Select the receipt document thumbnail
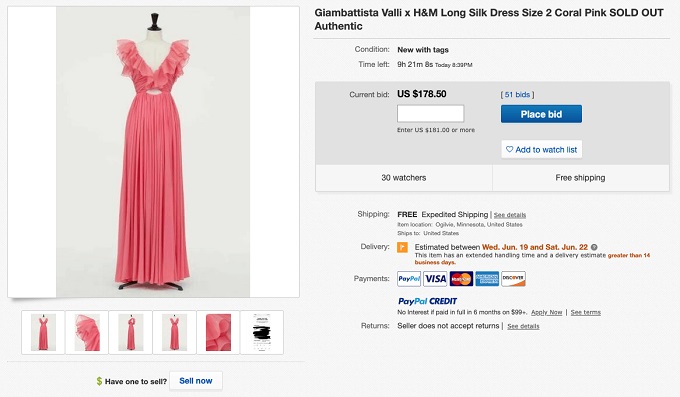The height and width of the screenshot is (397, 680). [262, 332]
